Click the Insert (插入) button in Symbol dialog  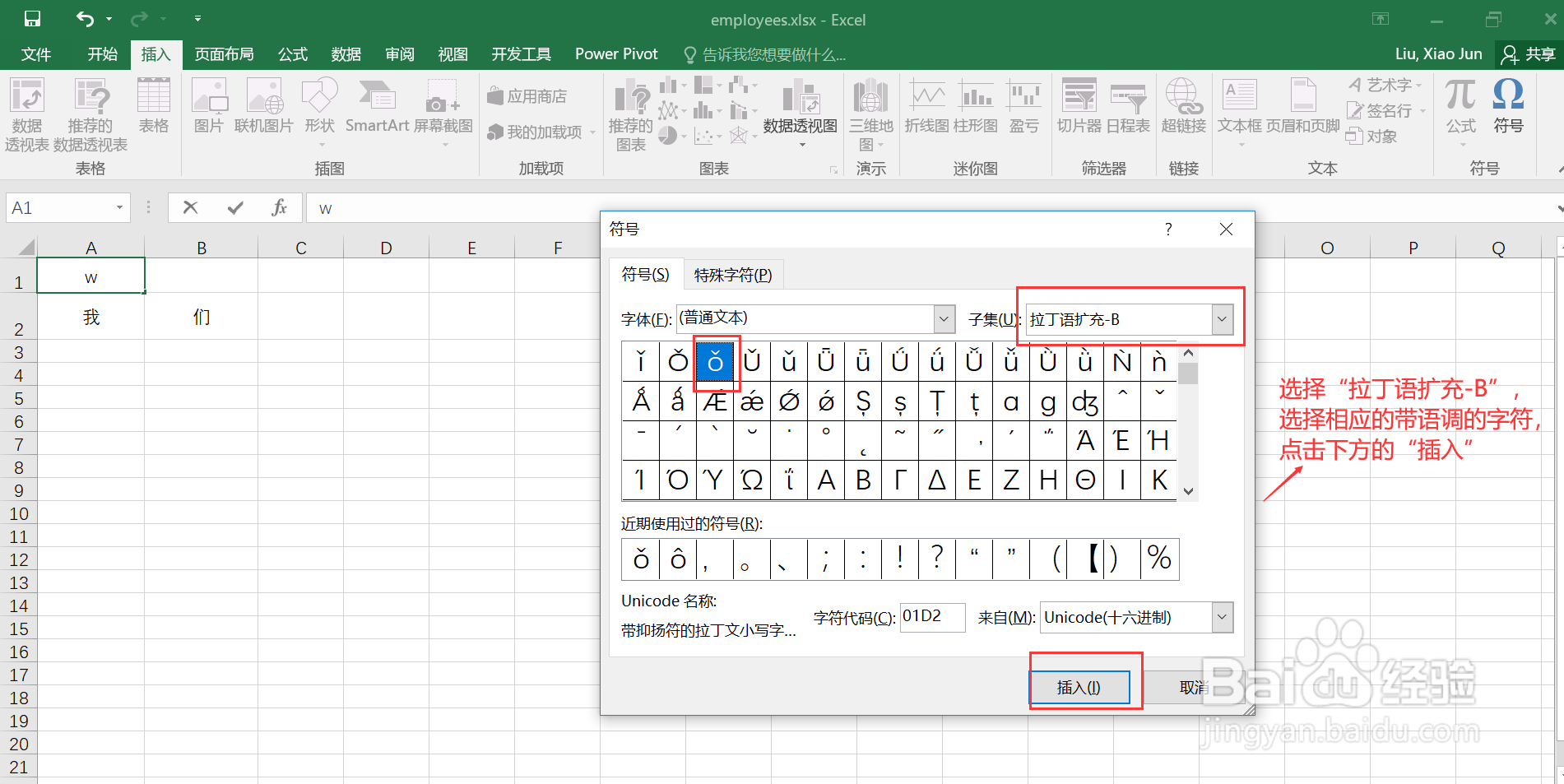point(1079,687)
